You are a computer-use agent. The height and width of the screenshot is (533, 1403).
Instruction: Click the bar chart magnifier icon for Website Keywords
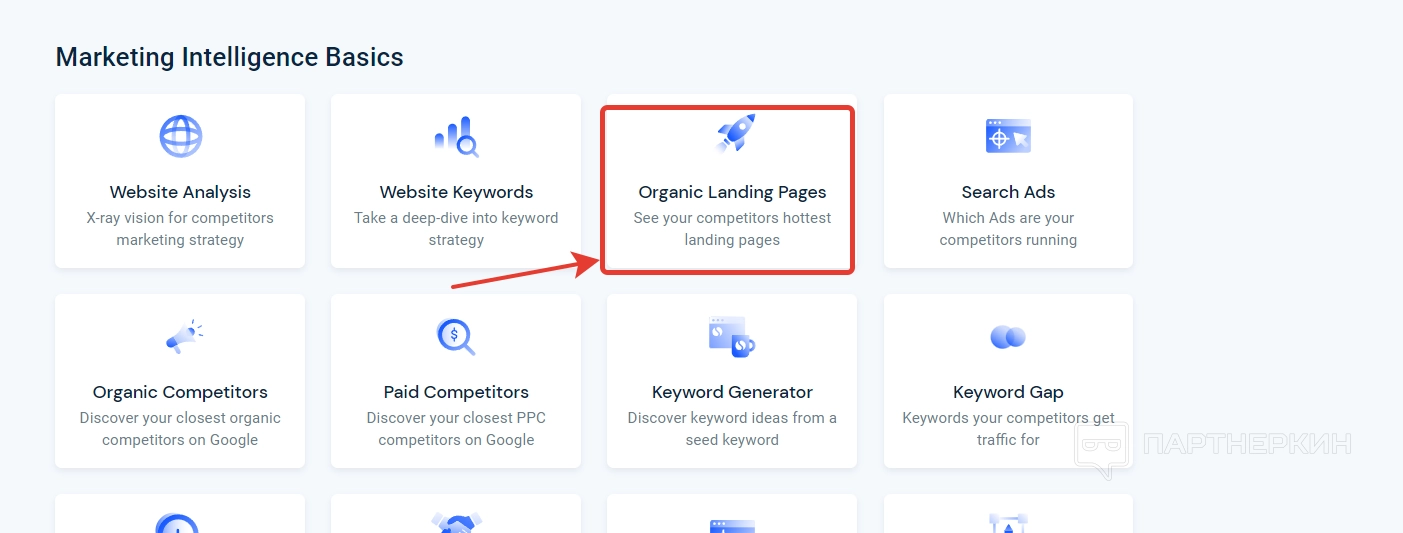[456, 137]
